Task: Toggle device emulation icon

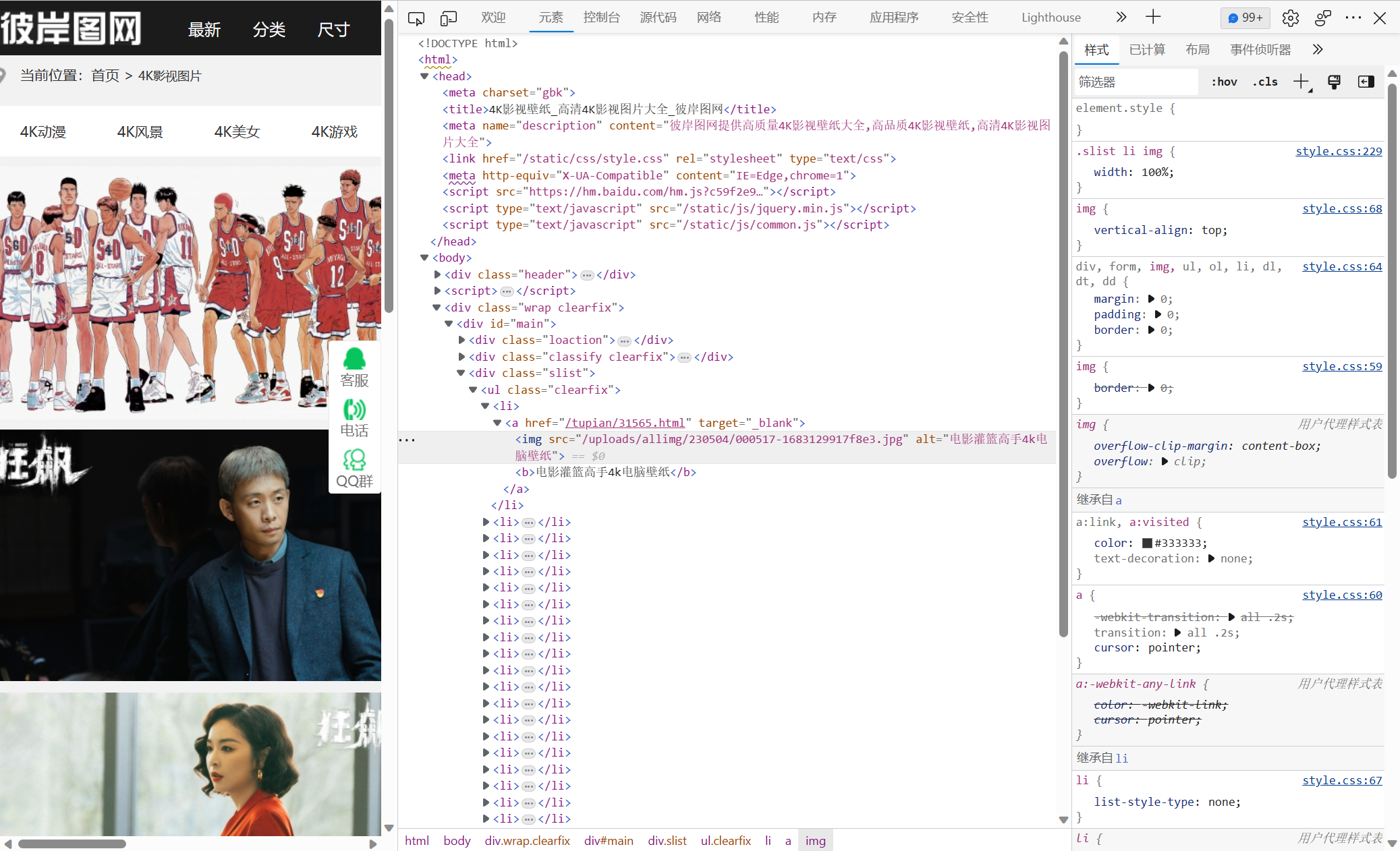Action: [448, 18]
